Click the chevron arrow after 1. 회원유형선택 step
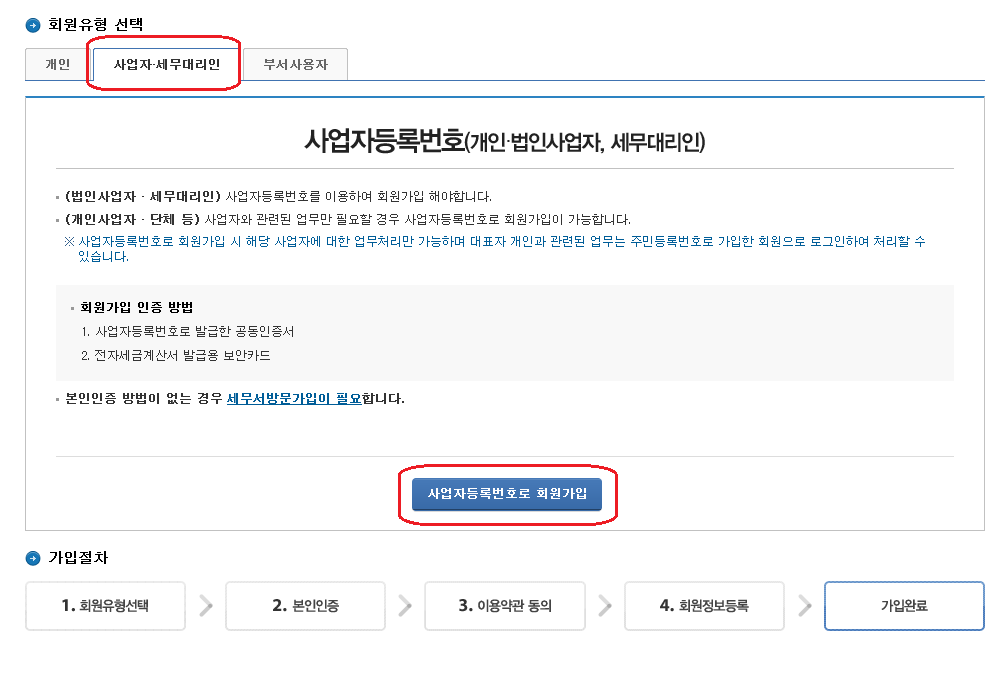 pyautogui.click(x=205, y=605)
